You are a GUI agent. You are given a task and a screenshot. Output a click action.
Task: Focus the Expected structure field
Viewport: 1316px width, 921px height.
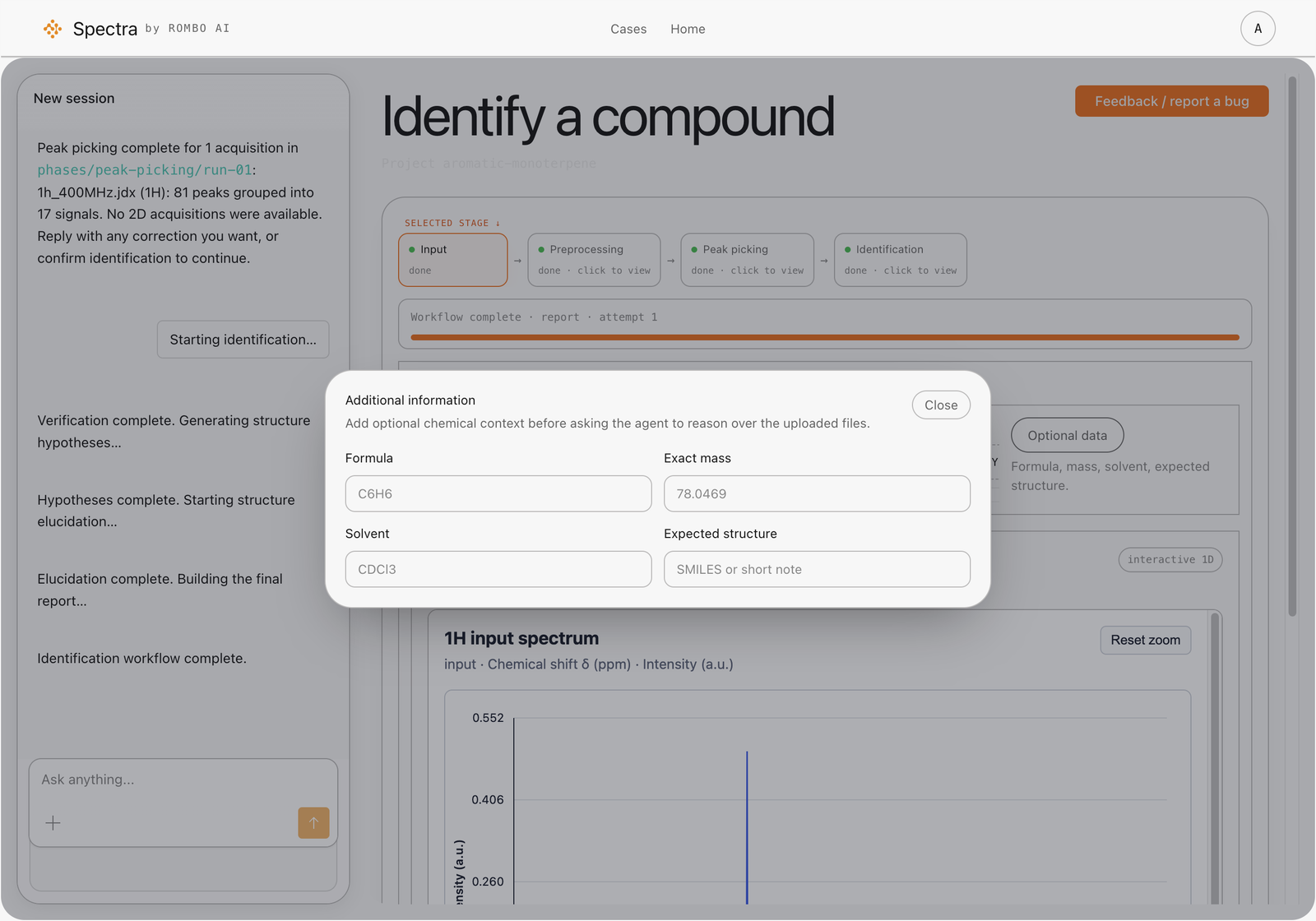click(817, 569)
